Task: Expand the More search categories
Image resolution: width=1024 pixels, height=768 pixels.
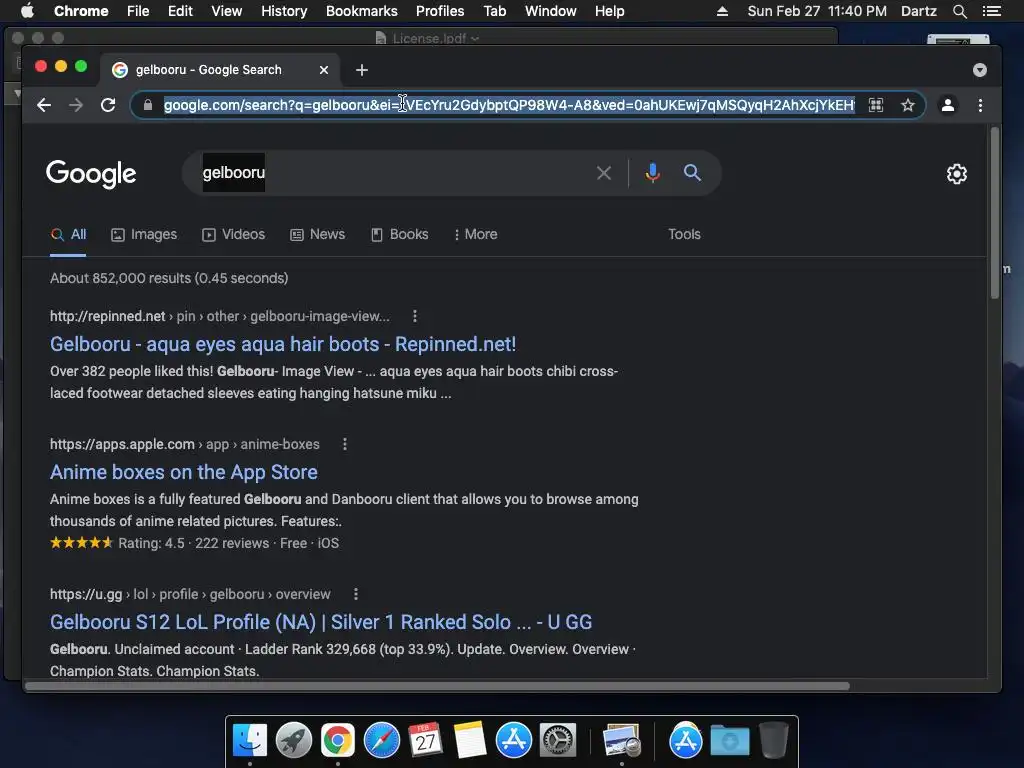Action: click(475, 234)
